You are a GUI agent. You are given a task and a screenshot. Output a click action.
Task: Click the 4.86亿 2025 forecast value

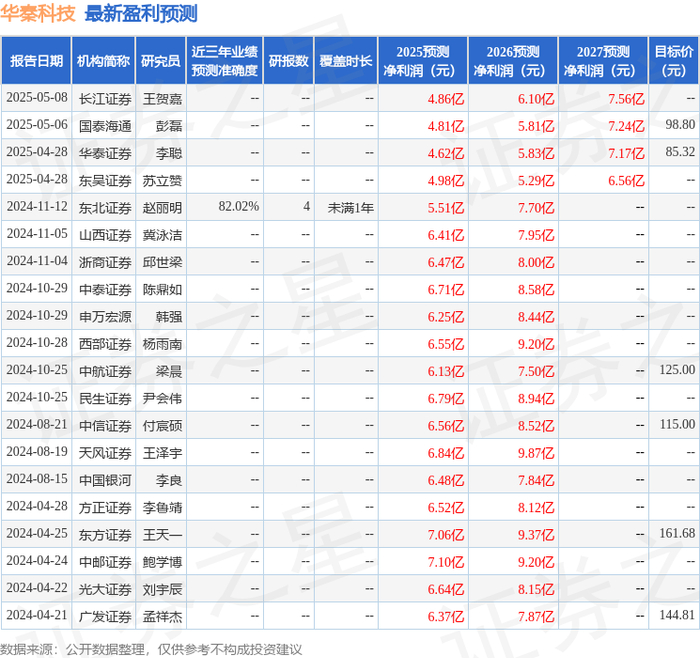click(446, 99)
